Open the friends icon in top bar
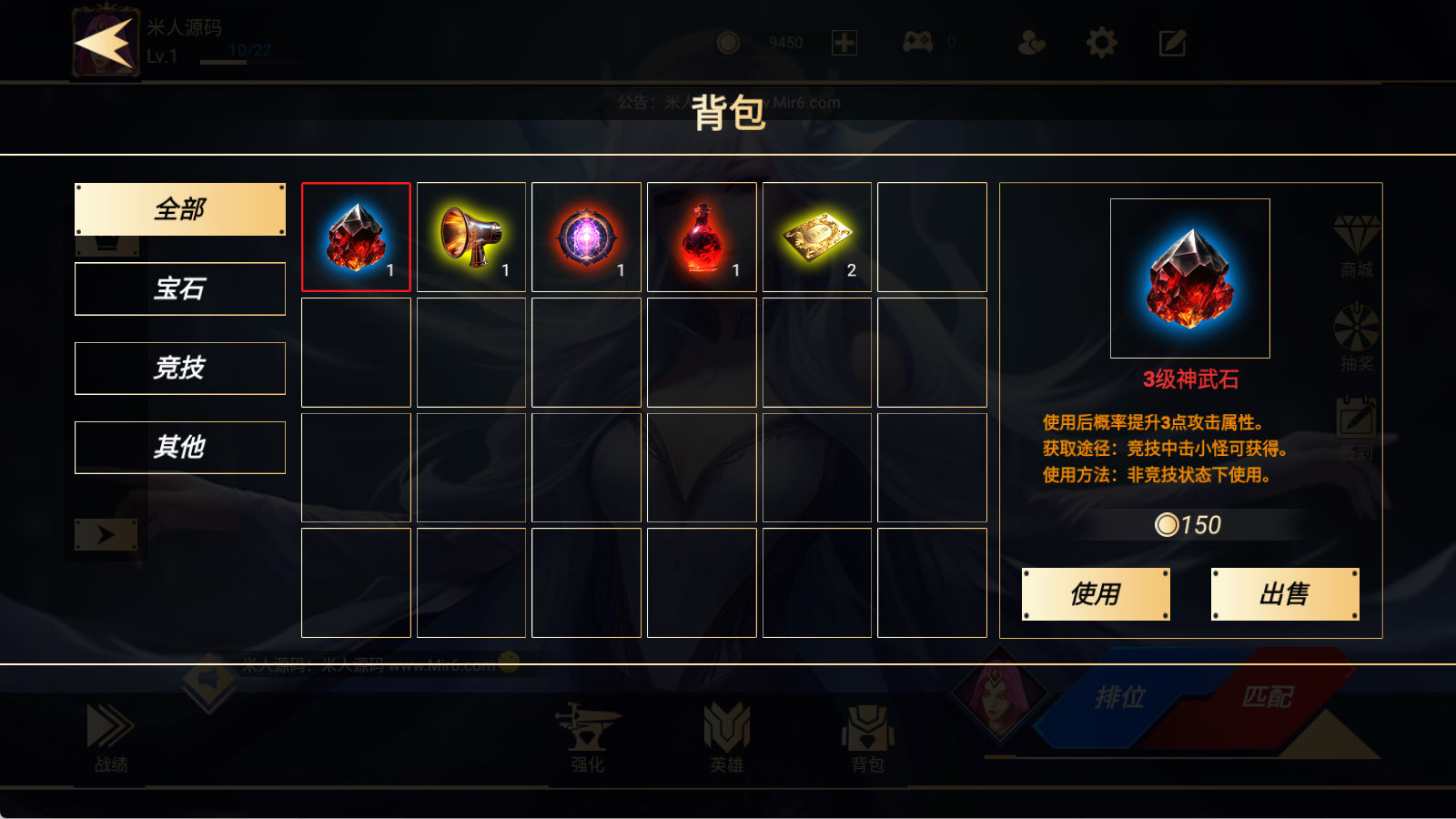Viewport: 1456px width, 819px height. tap(1031, 42)
